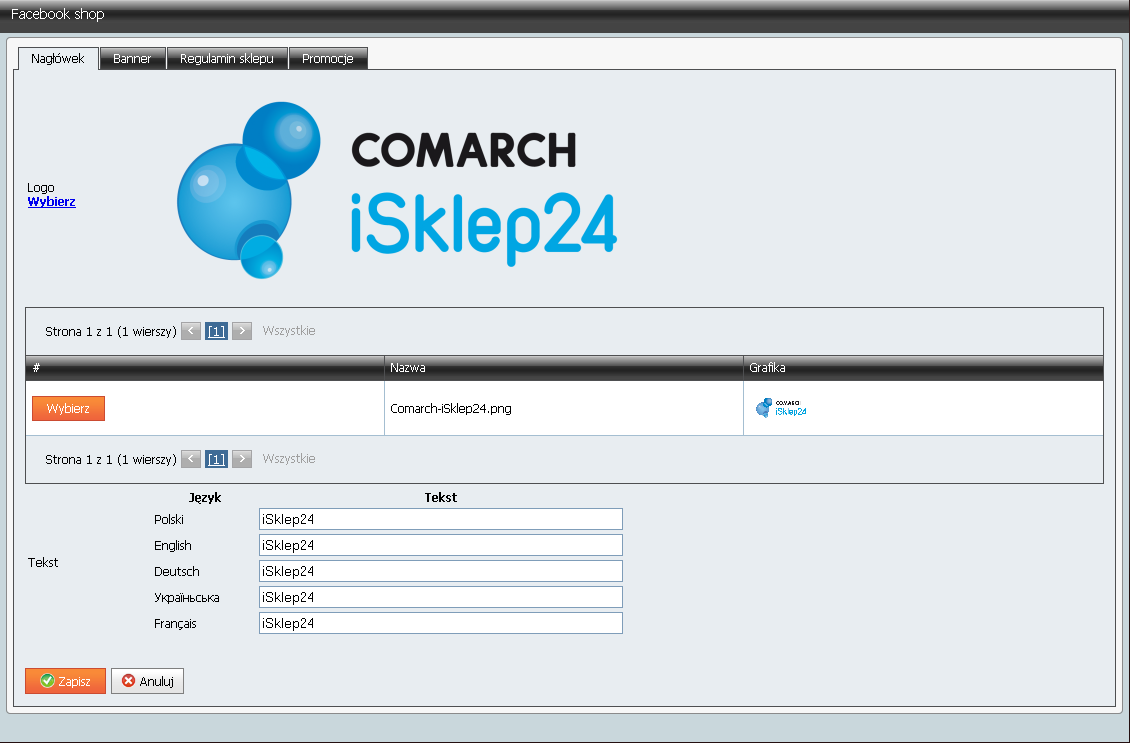This screenshot has width=1130, height=743.
Task: Focus the Français text input field
Action: pos(440,623)
